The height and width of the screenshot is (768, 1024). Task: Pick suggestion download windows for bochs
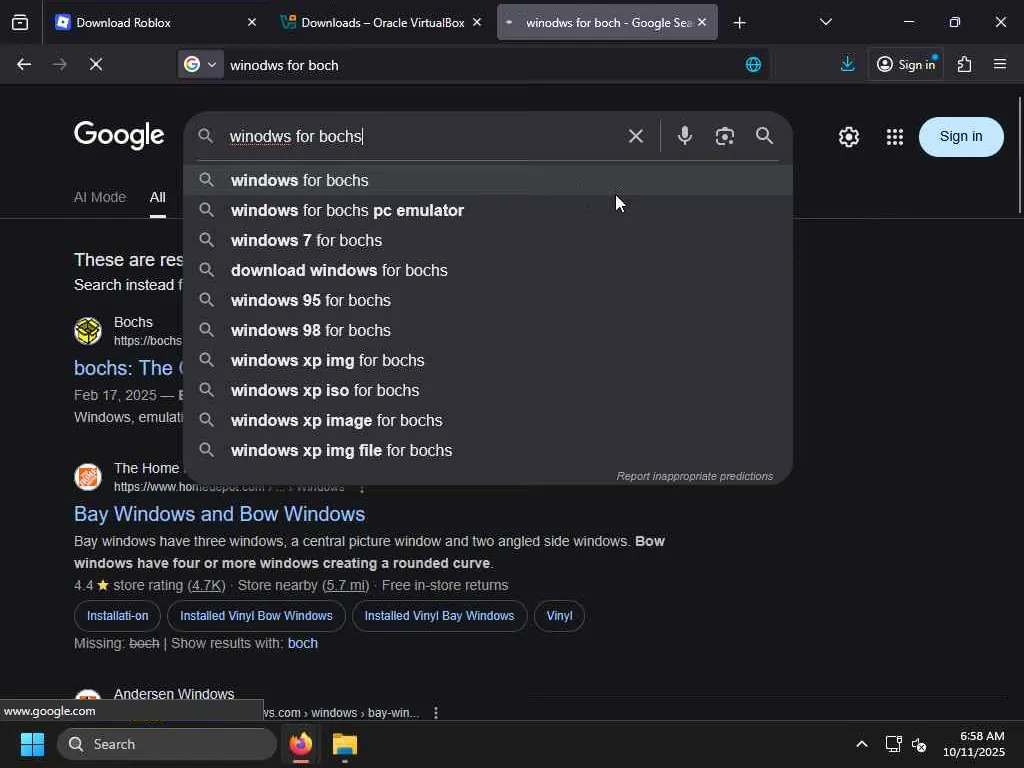[x=488, y=270]
